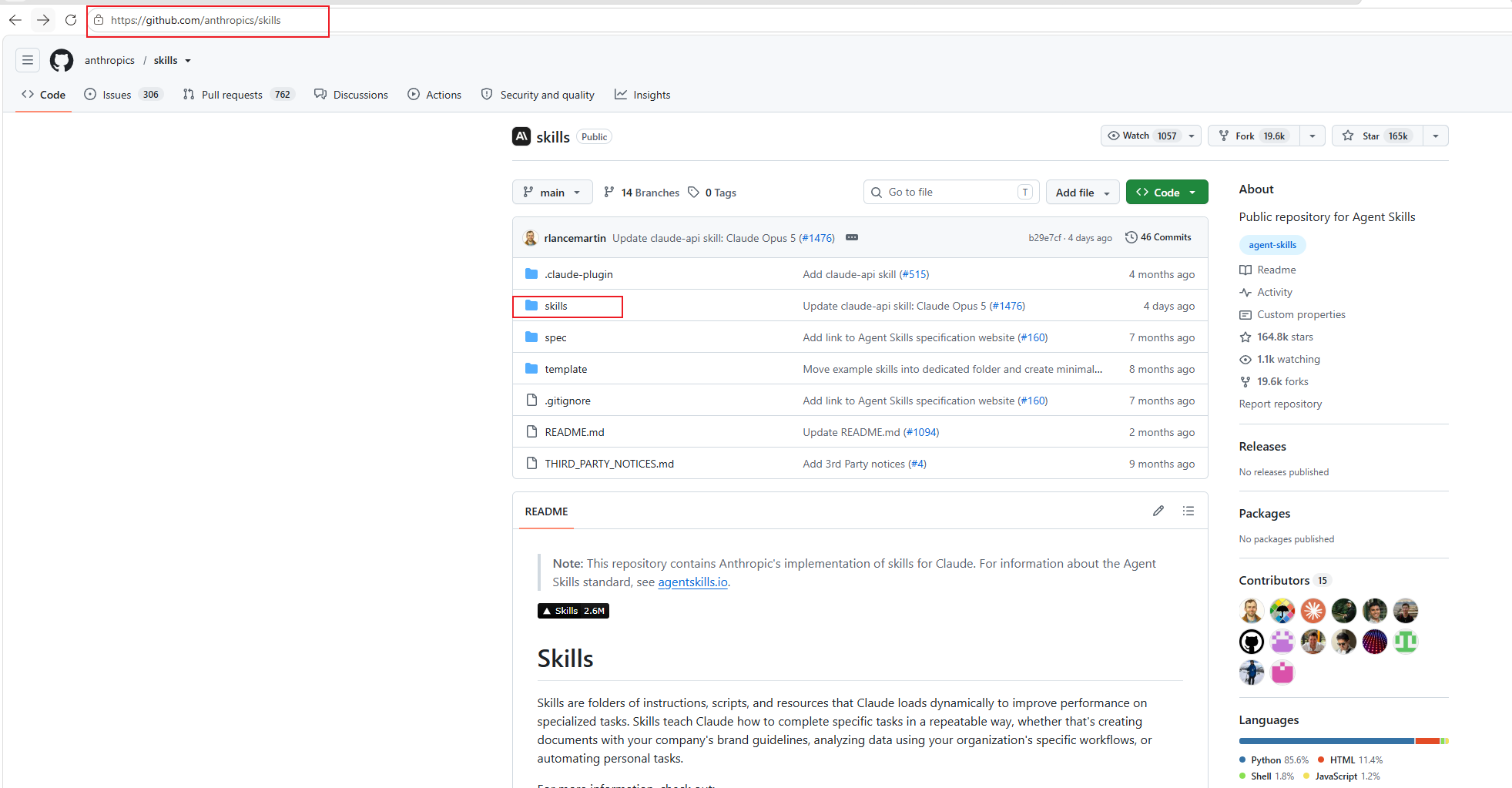This screenshot has width=1512, height=788.
Task: Open the green Code dropdown
Action: pyautogui.click(x=1167, y=192)
